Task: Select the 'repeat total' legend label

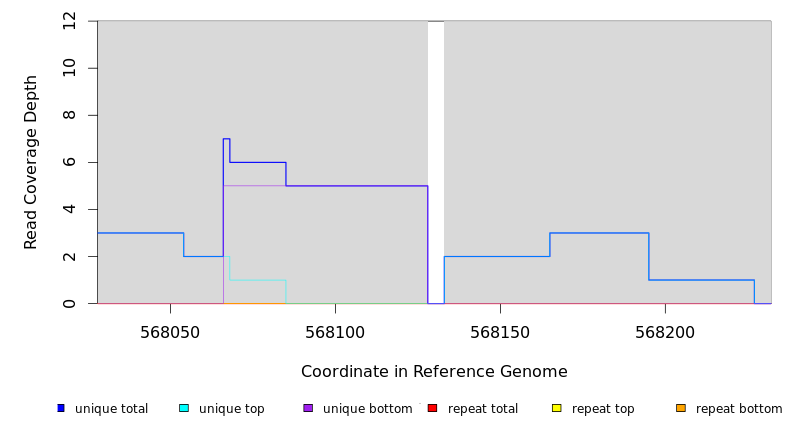Action: (x=483, y=409)
